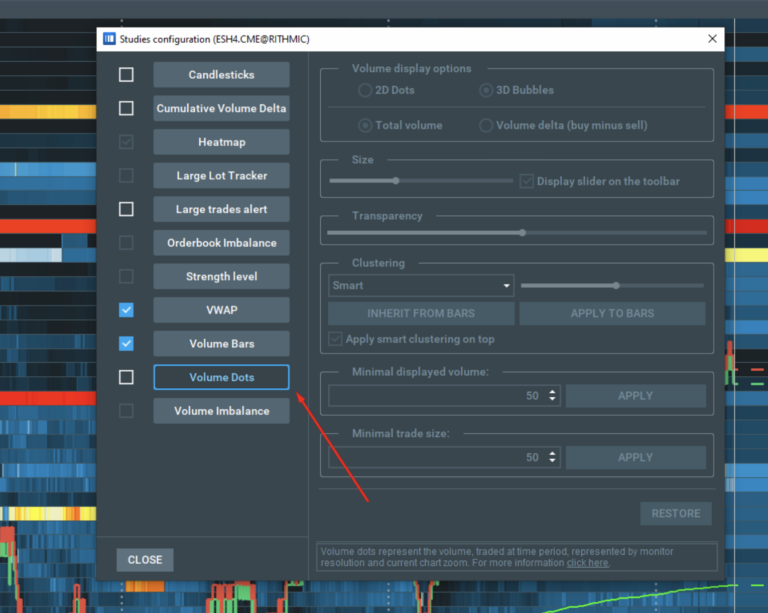This screenshot has width=768, height=613.
Task: Click the Minimal displayed volume input field
Action: (434, 396)
